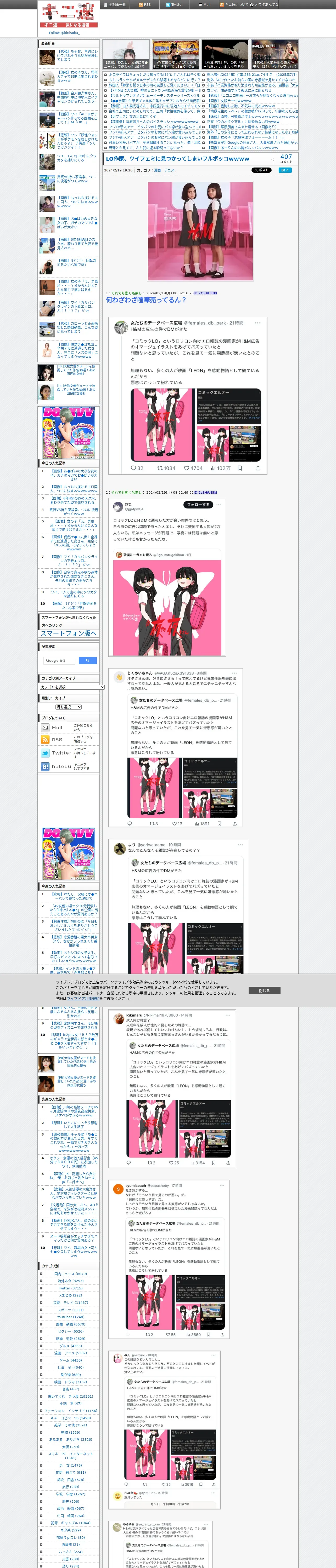The width and height of the screenshot is (336, 1568).
Task: Open the 国内ニュース (8070) category
Action: [x=71, y=1273]
